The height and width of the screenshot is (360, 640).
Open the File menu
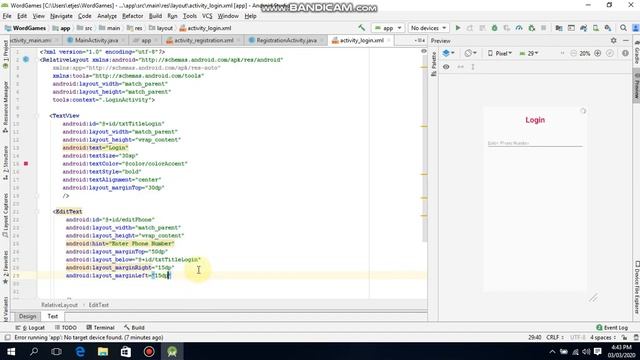(7, 16)
